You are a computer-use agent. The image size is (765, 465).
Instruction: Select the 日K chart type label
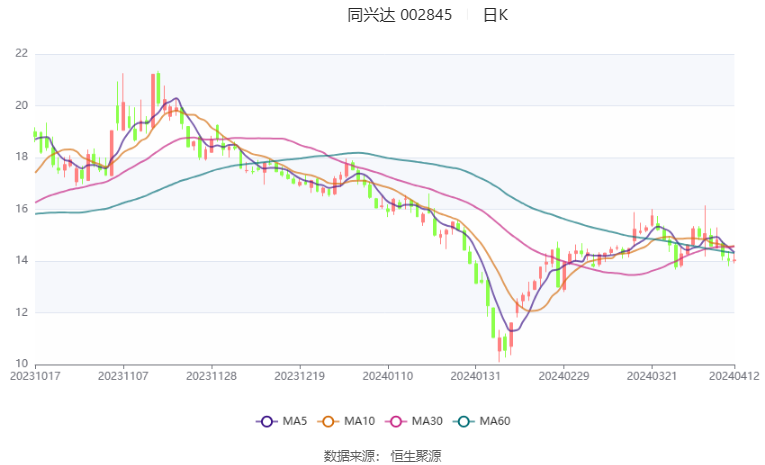(x=495, y=15)
